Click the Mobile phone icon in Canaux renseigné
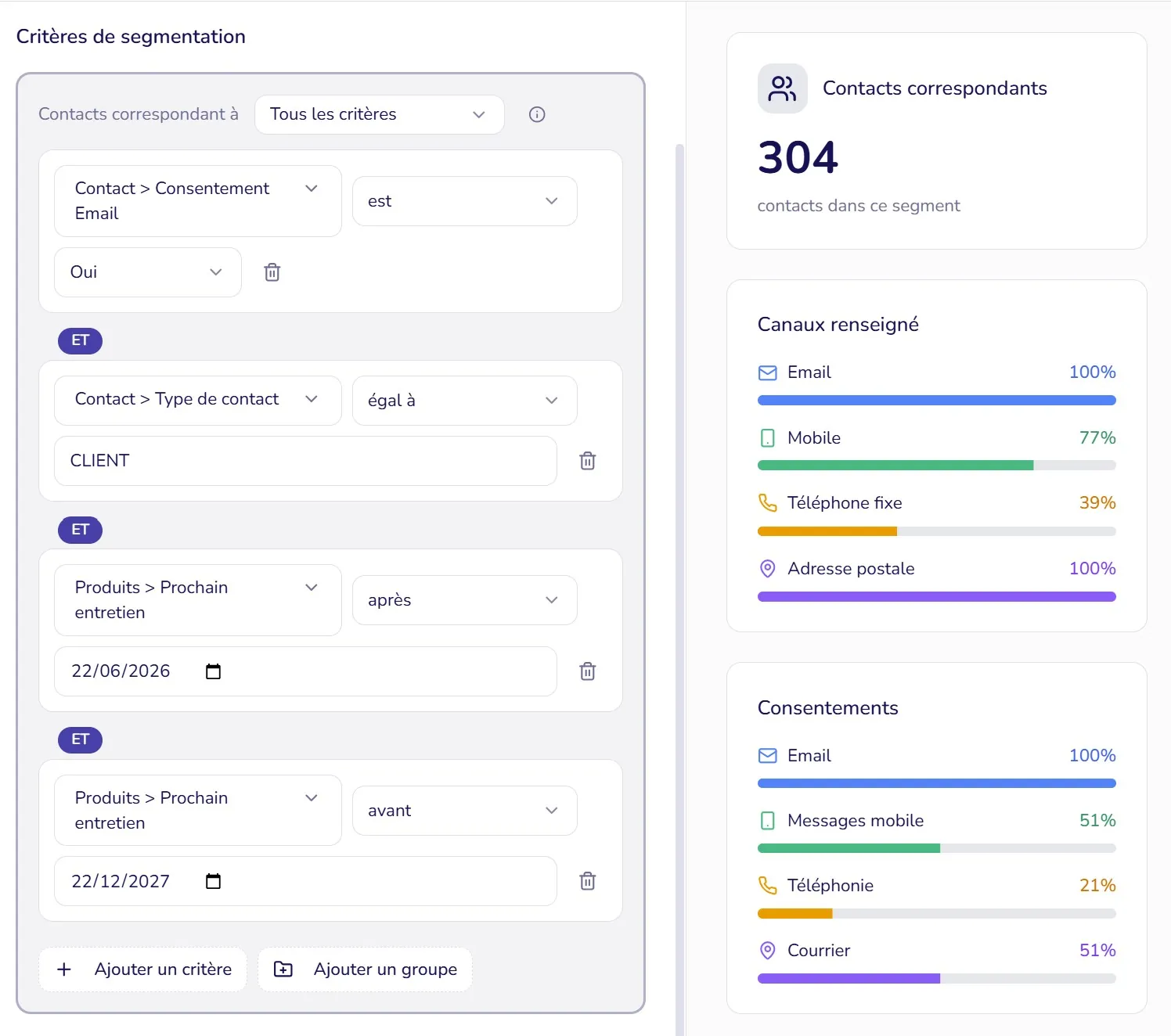Viewport: 1171px width, 1036px height. tap(768, 438)
